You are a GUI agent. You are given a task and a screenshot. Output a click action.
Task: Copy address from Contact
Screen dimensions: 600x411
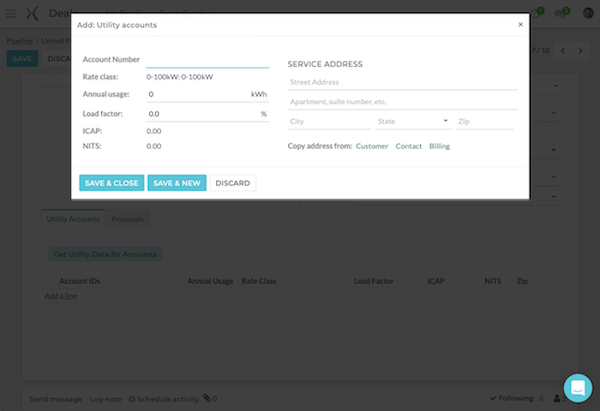click(x=408, y=146)
